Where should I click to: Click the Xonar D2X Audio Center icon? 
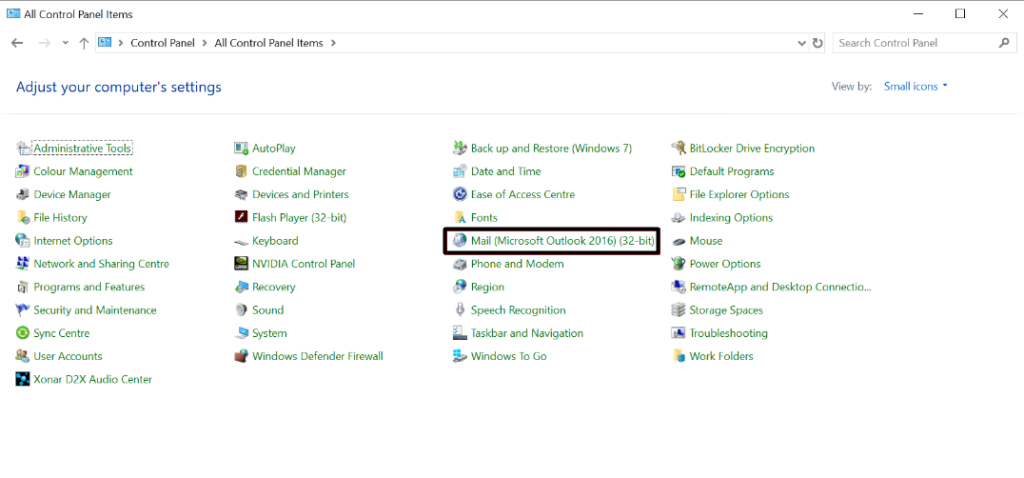[23, 379]
